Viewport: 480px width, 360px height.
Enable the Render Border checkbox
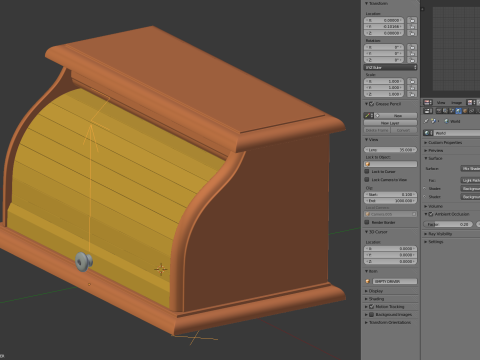pos(367,222)
